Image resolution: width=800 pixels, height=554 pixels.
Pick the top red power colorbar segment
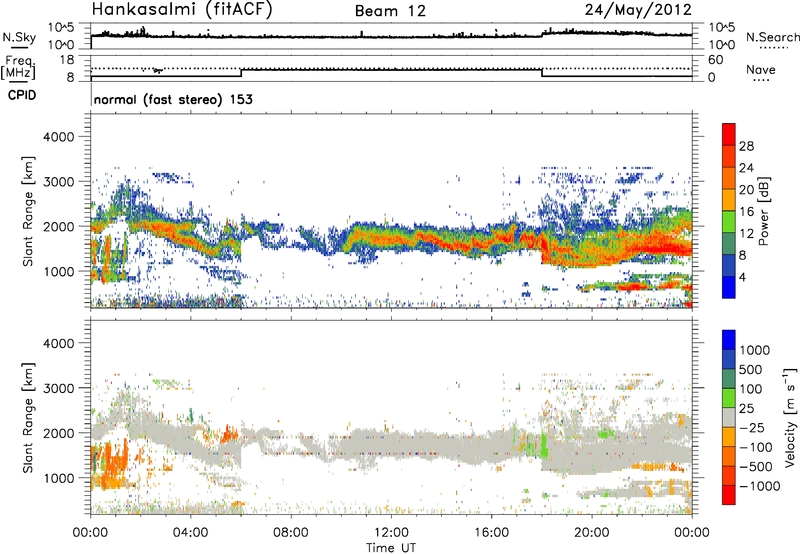click(x=729, y=135)
